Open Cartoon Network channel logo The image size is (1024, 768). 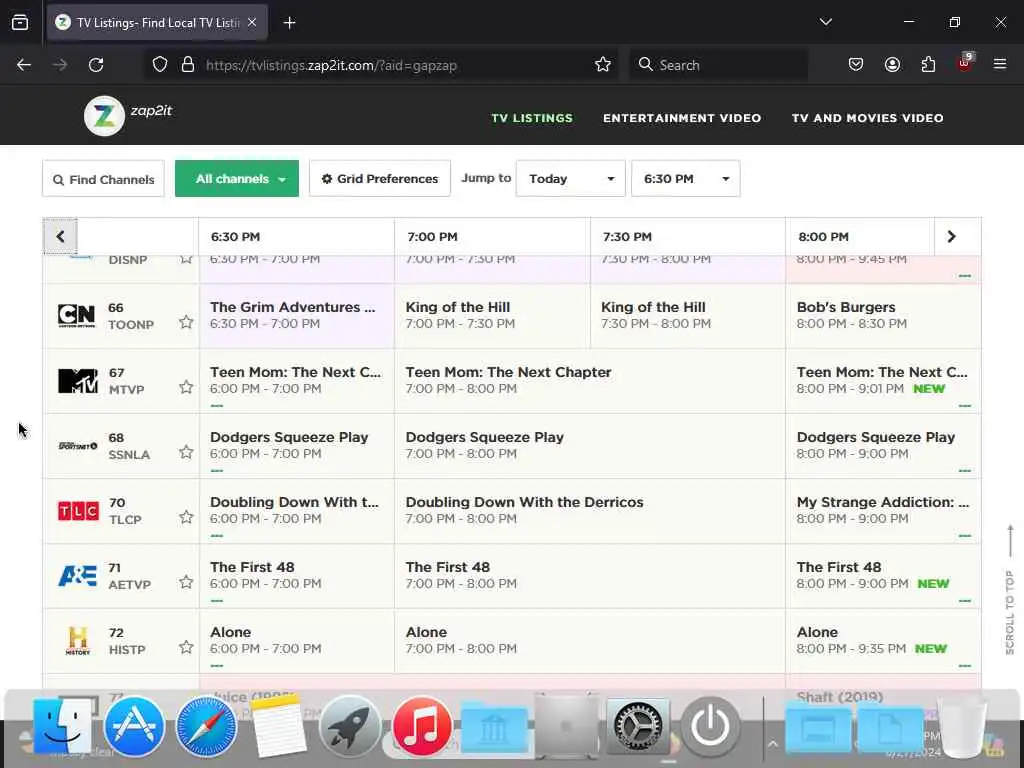(x=76, y=315)
